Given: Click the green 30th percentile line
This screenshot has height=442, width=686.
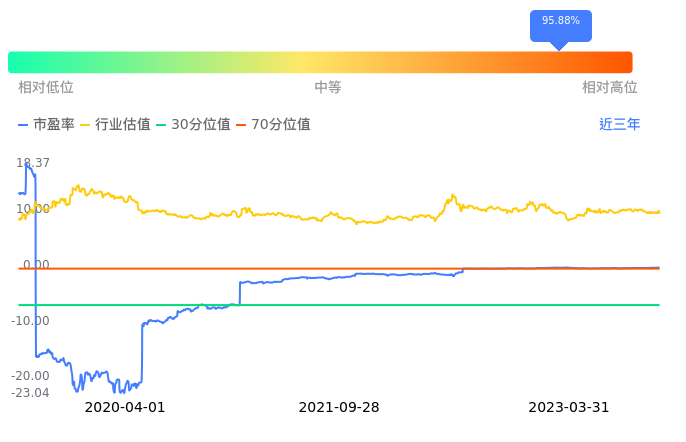Looking at the screenshot, I should coord(400,305).
